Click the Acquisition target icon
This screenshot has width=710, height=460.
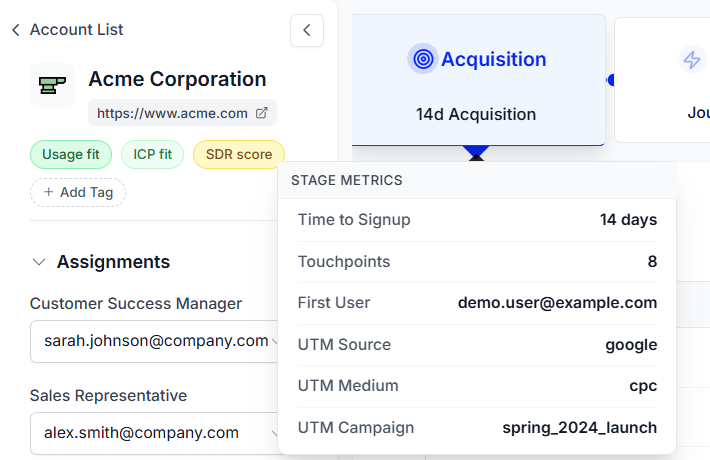(423, 59)
